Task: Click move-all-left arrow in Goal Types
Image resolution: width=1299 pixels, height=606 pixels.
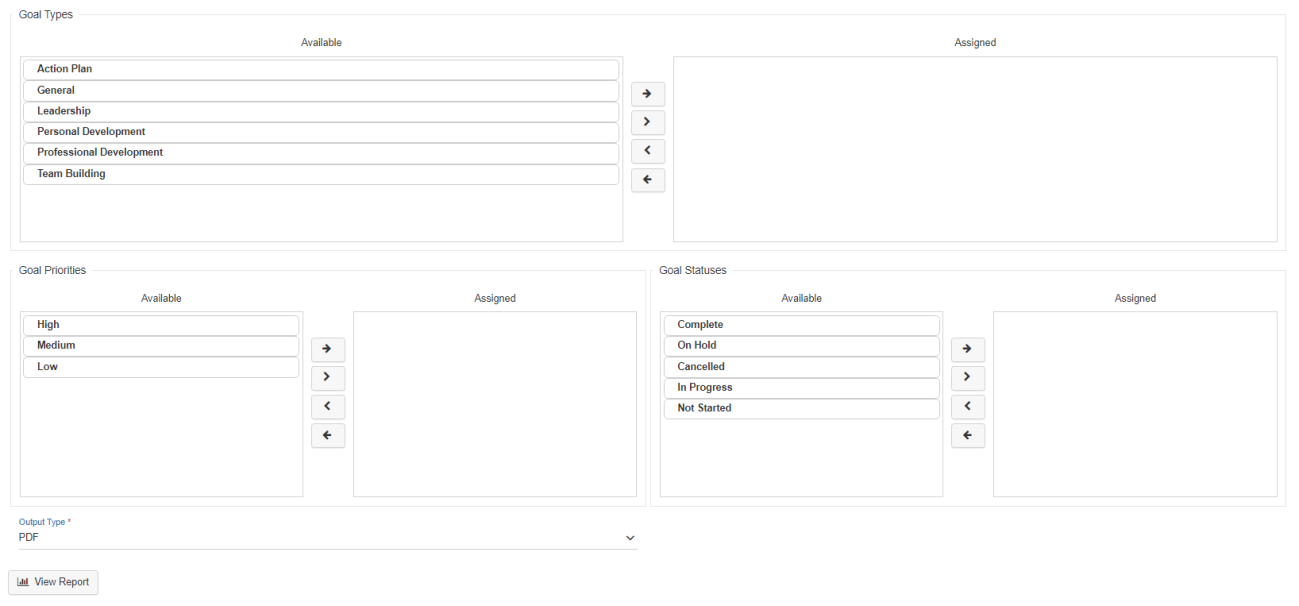Action: coord(648,180)
